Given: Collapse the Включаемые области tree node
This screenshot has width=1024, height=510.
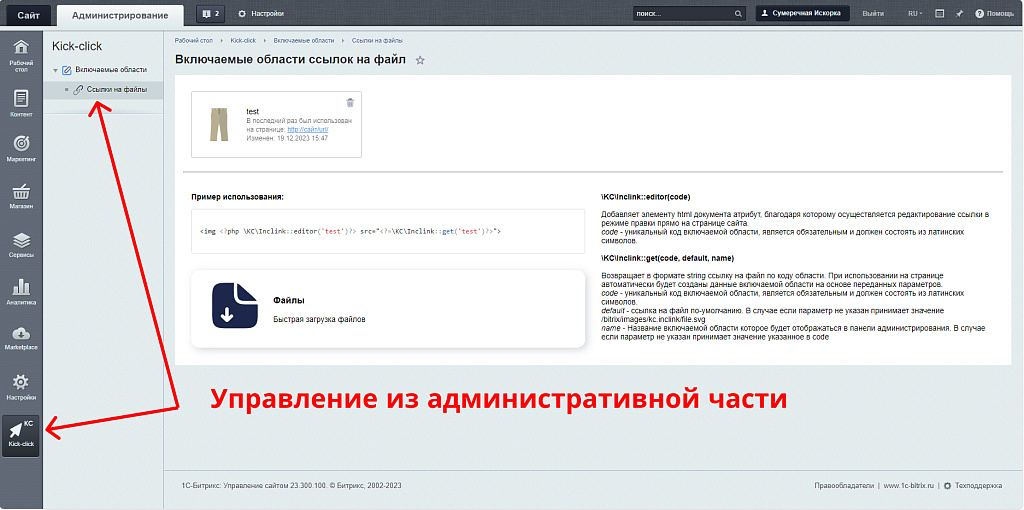Looking at the screenshot, I should pos(56,70).
